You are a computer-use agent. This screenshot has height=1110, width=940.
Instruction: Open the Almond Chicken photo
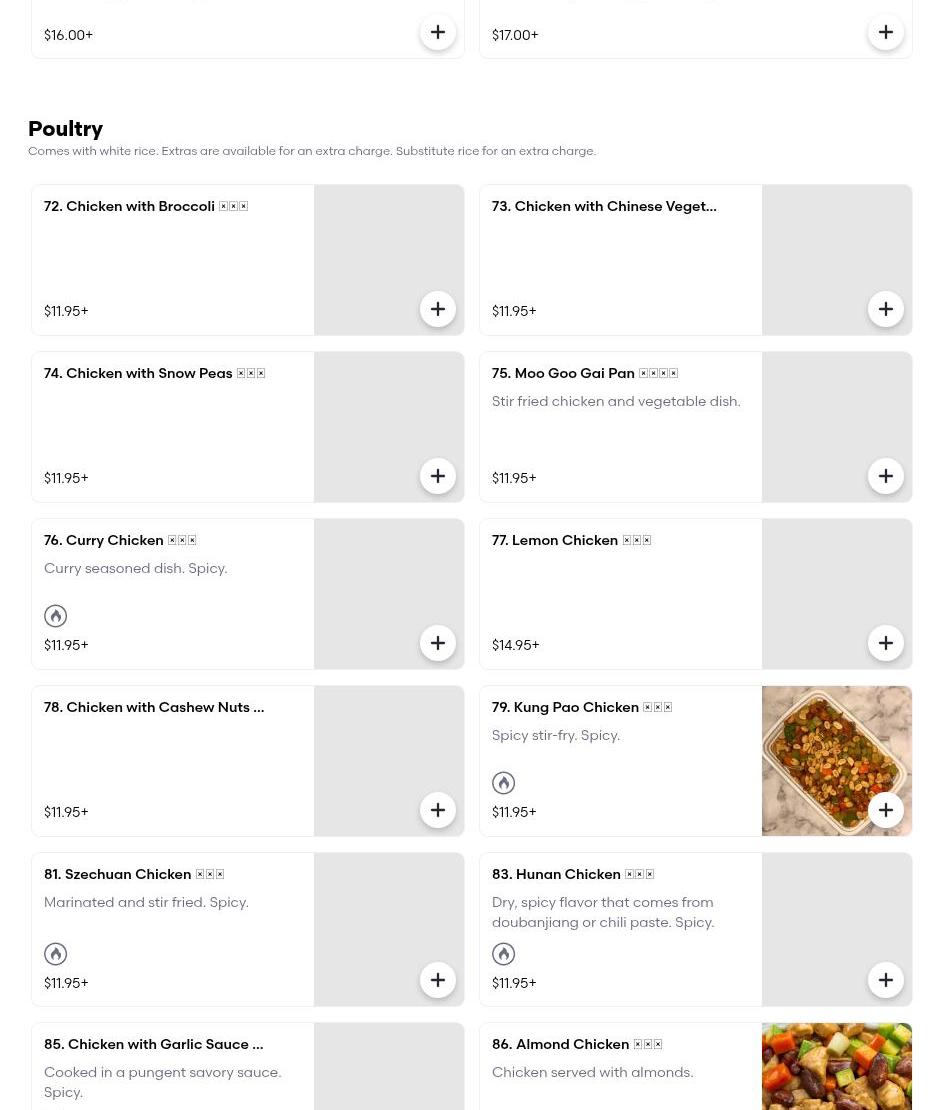coord(836,1066)
